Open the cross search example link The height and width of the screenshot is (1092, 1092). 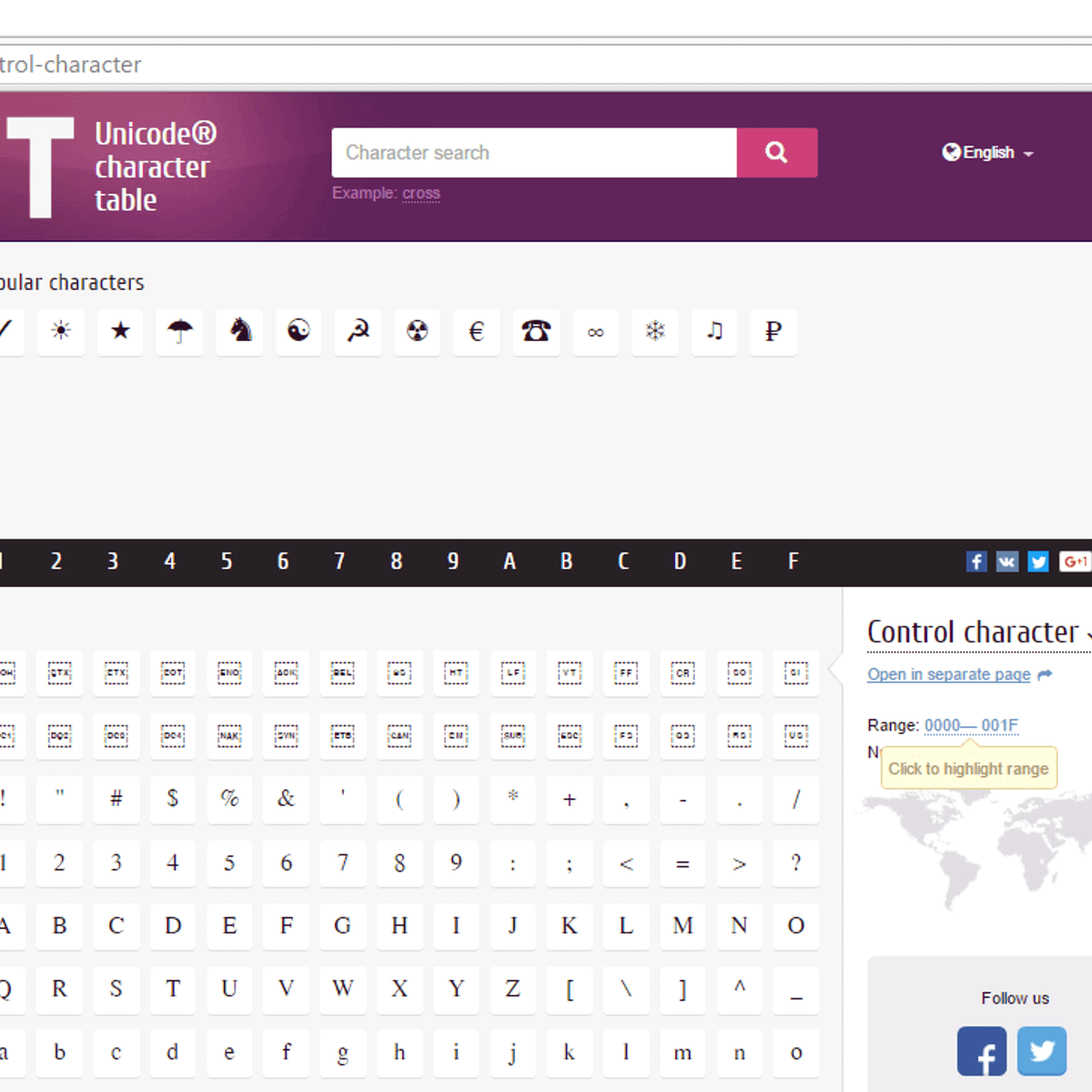coord(421,193)
